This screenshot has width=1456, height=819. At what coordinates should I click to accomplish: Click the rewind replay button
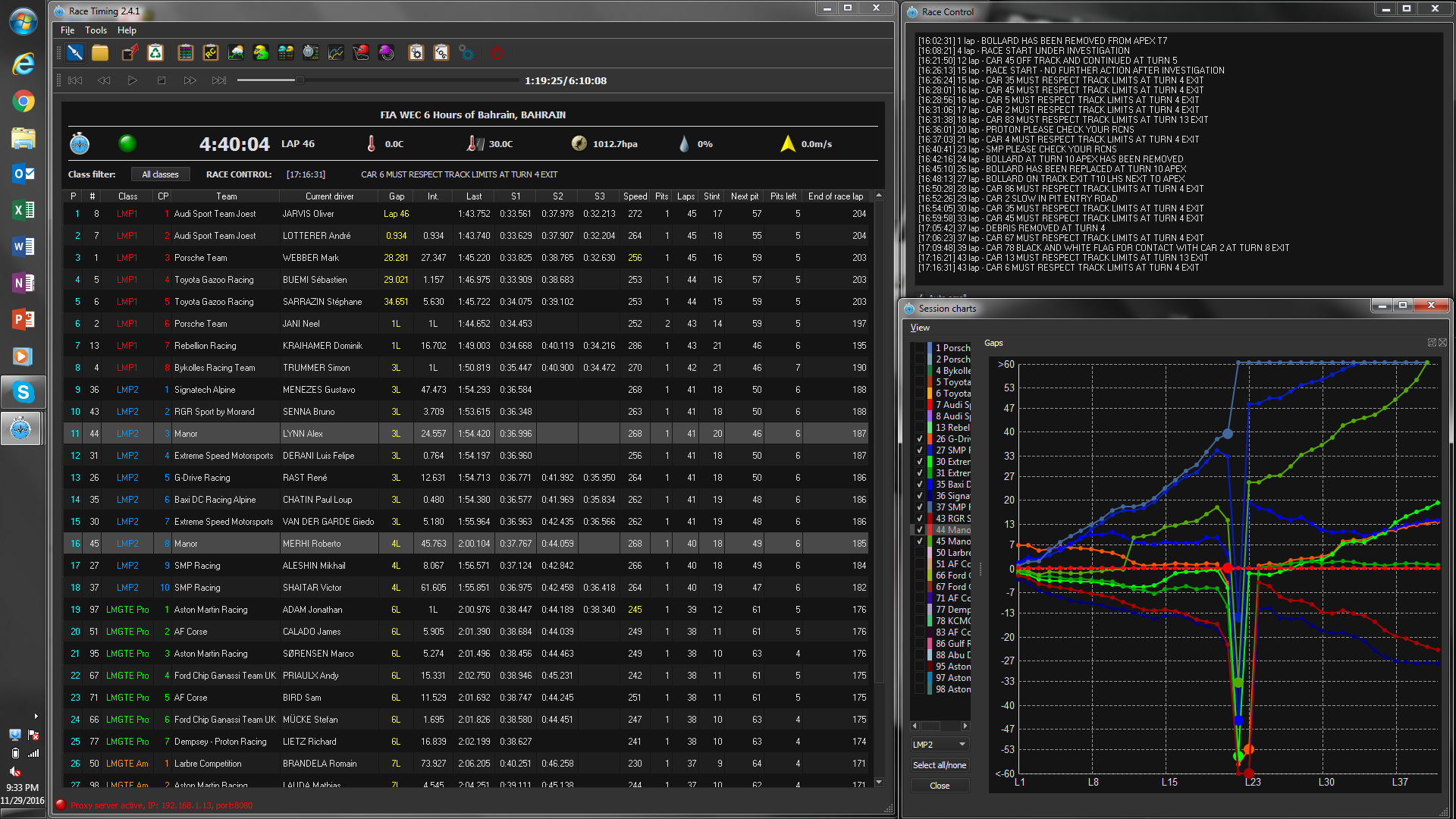coord(104,80)
